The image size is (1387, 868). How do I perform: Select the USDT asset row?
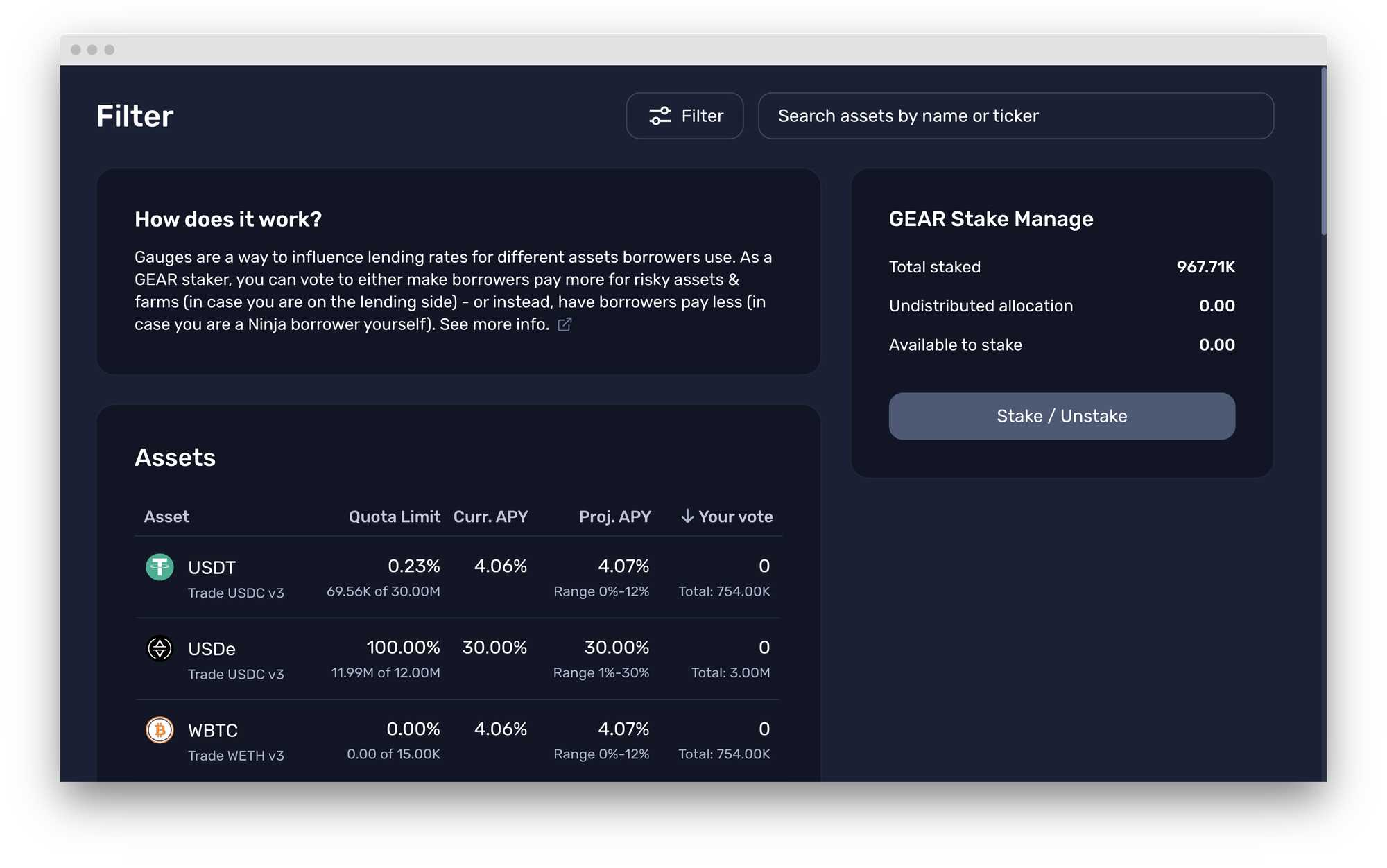point(458,577)
